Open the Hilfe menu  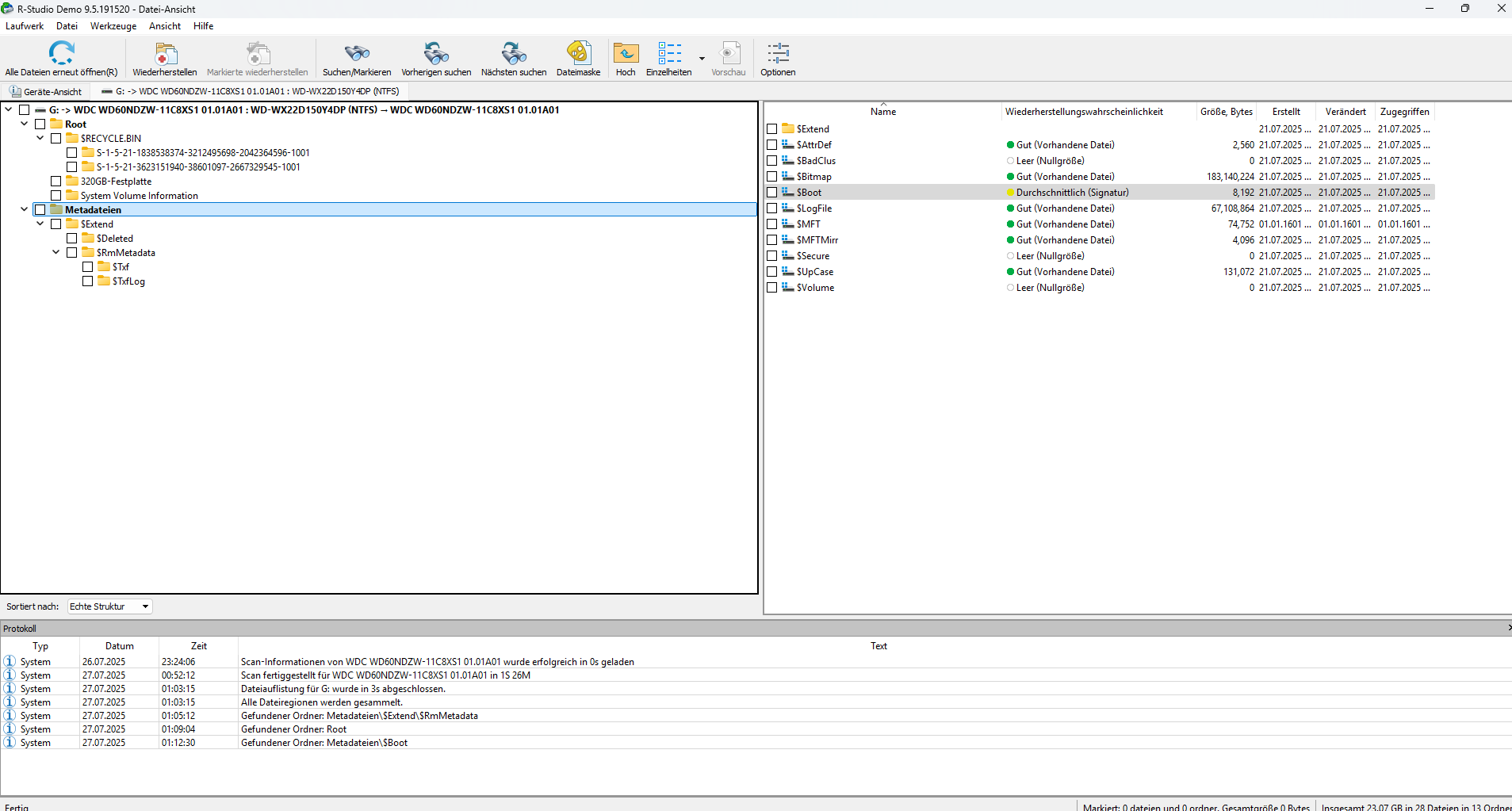click(204, 26)
